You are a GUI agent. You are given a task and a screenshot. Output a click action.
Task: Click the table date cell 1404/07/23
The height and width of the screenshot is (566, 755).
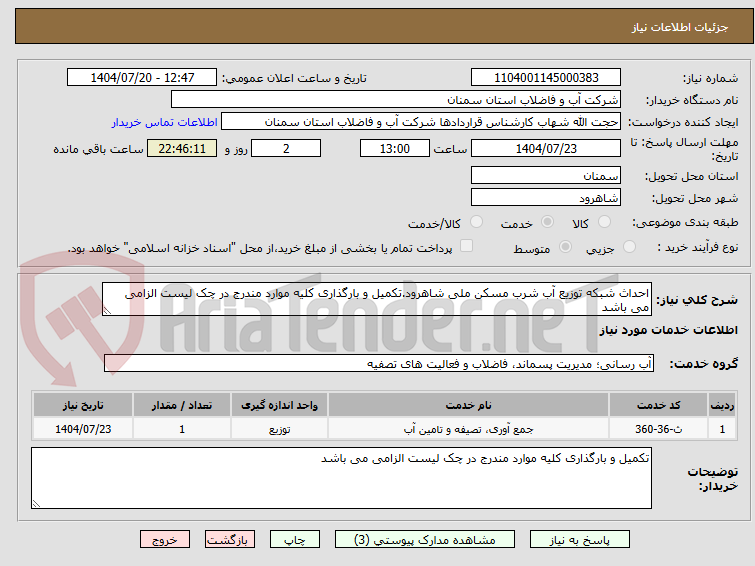(83, 429)
